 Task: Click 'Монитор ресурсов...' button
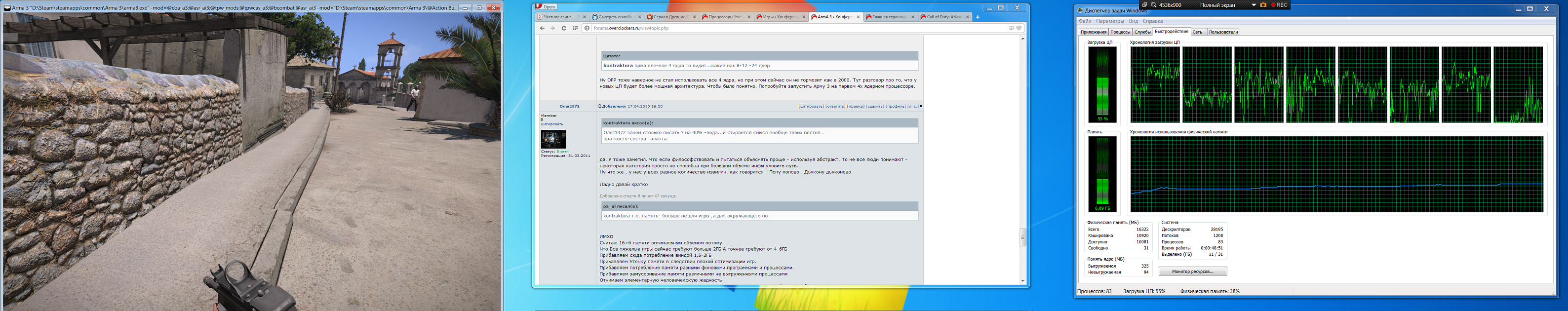pos(1192,272)
